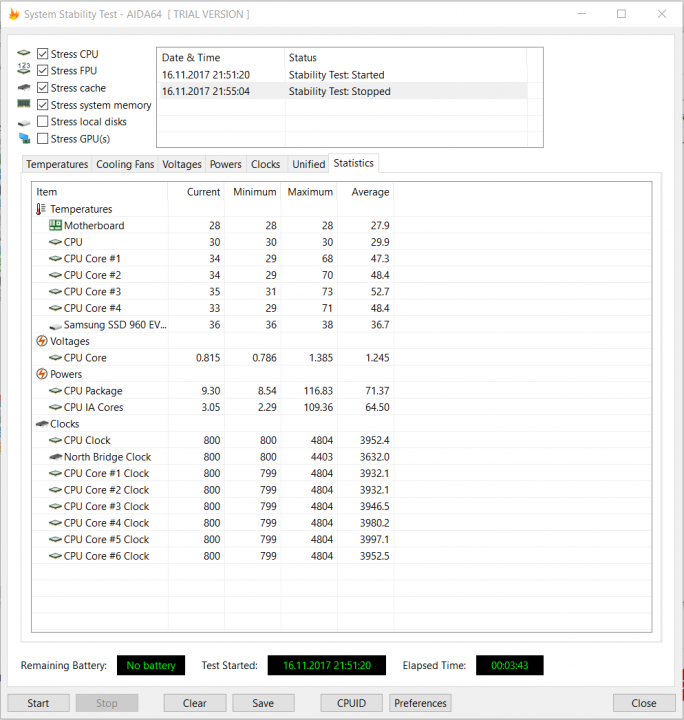
Task: Uncheck the Stress CPU checkbox
Action: (43, 54)
